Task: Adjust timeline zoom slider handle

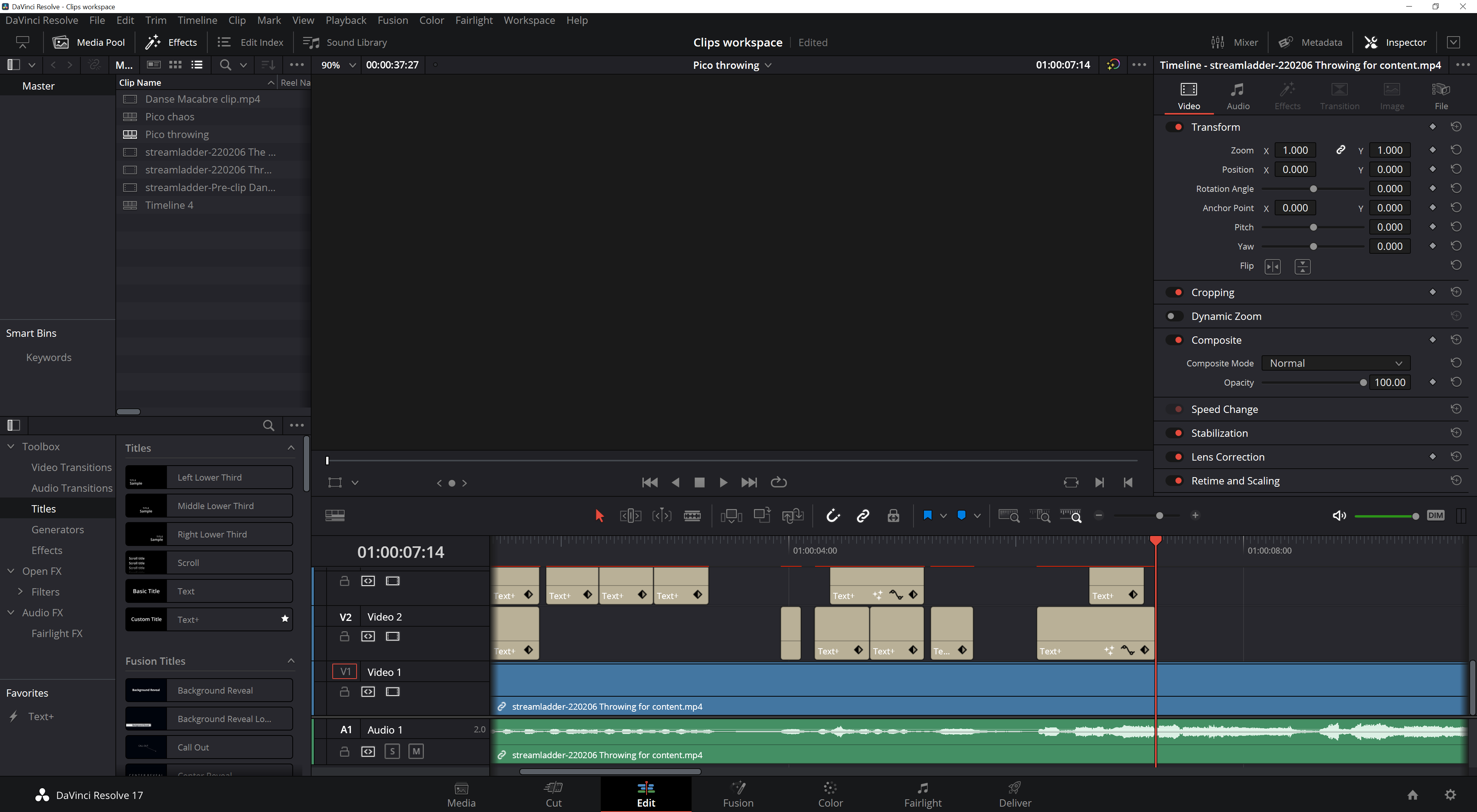Action: (1159, 516)
